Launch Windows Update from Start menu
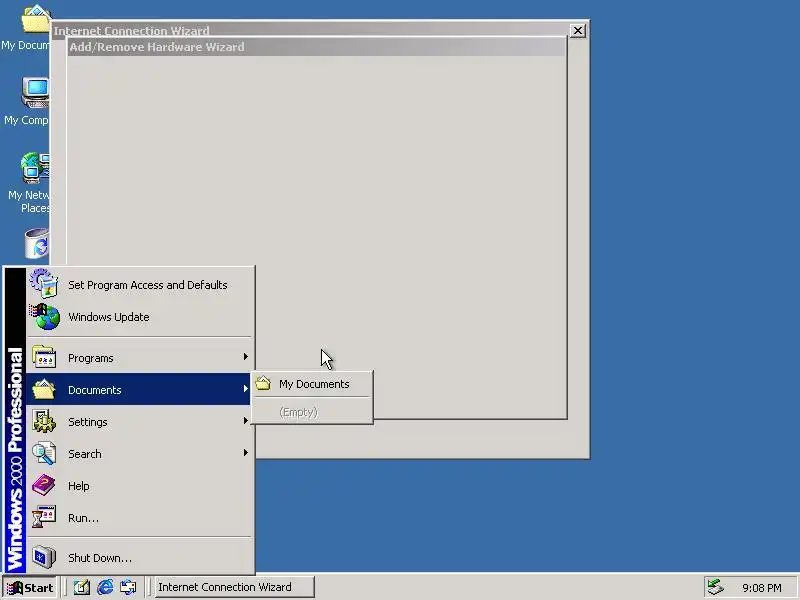 [x=138, y=317]
